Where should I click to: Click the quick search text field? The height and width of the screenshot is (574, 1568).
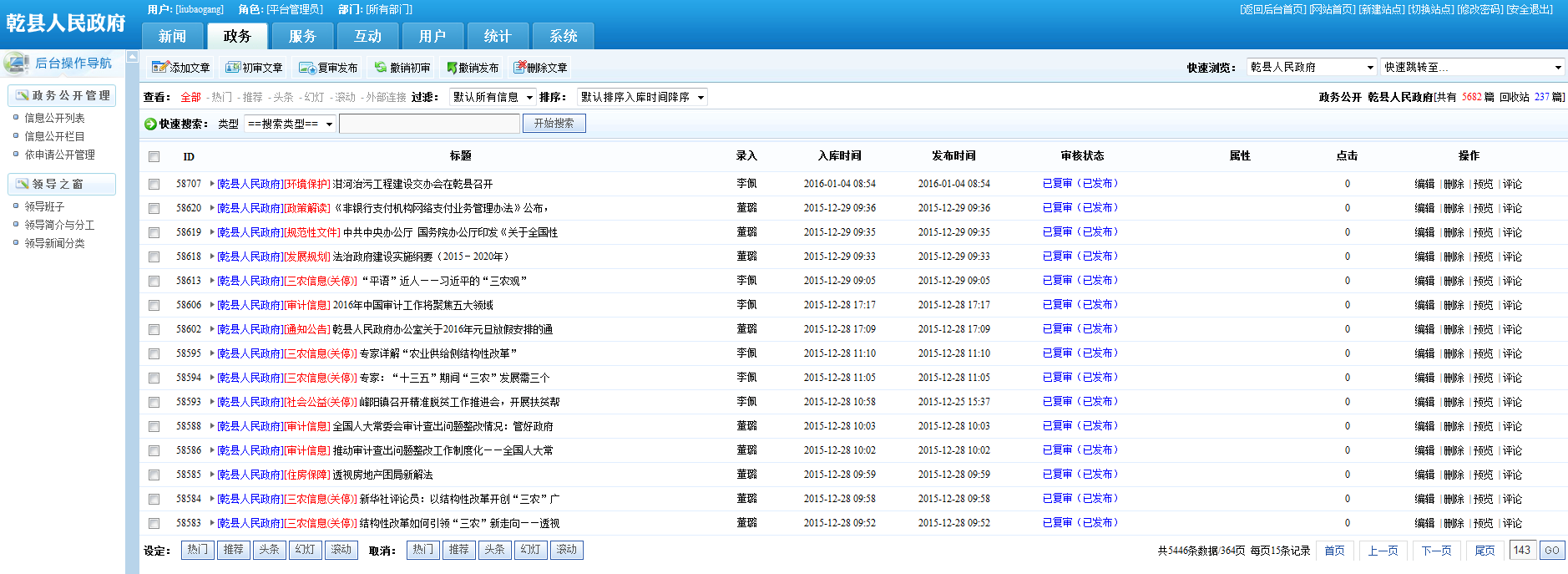tap(430, 124)
